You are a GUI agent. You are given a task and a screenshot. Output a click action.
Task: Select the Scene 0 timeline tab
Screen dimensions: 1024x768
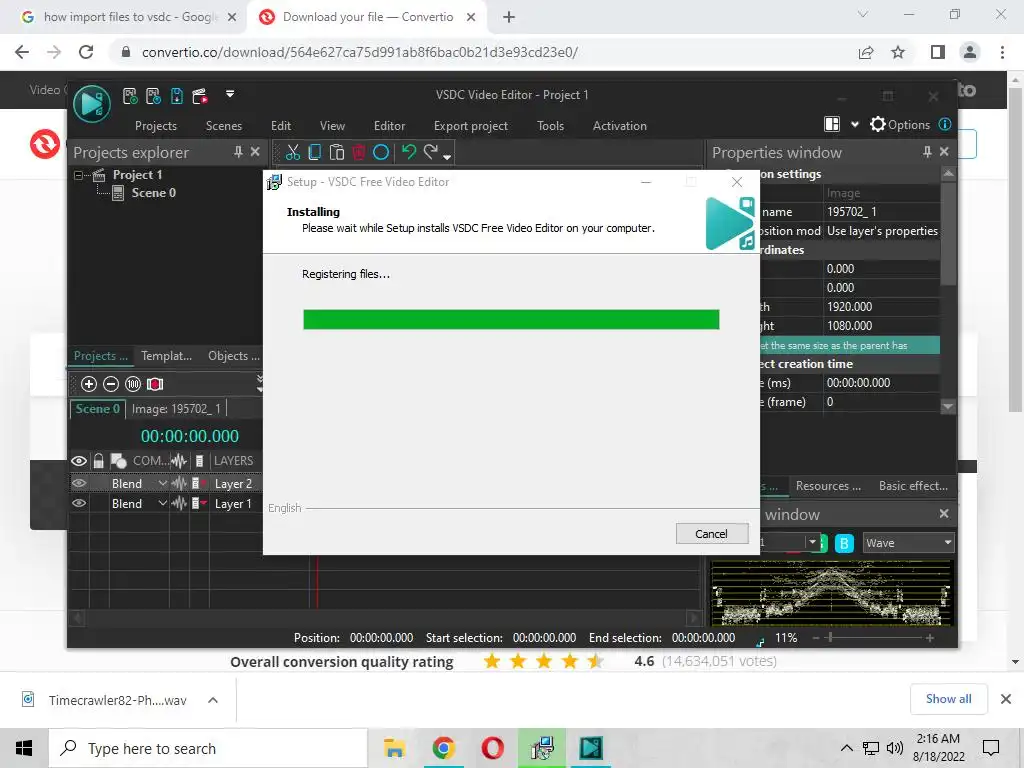[97, 409]
